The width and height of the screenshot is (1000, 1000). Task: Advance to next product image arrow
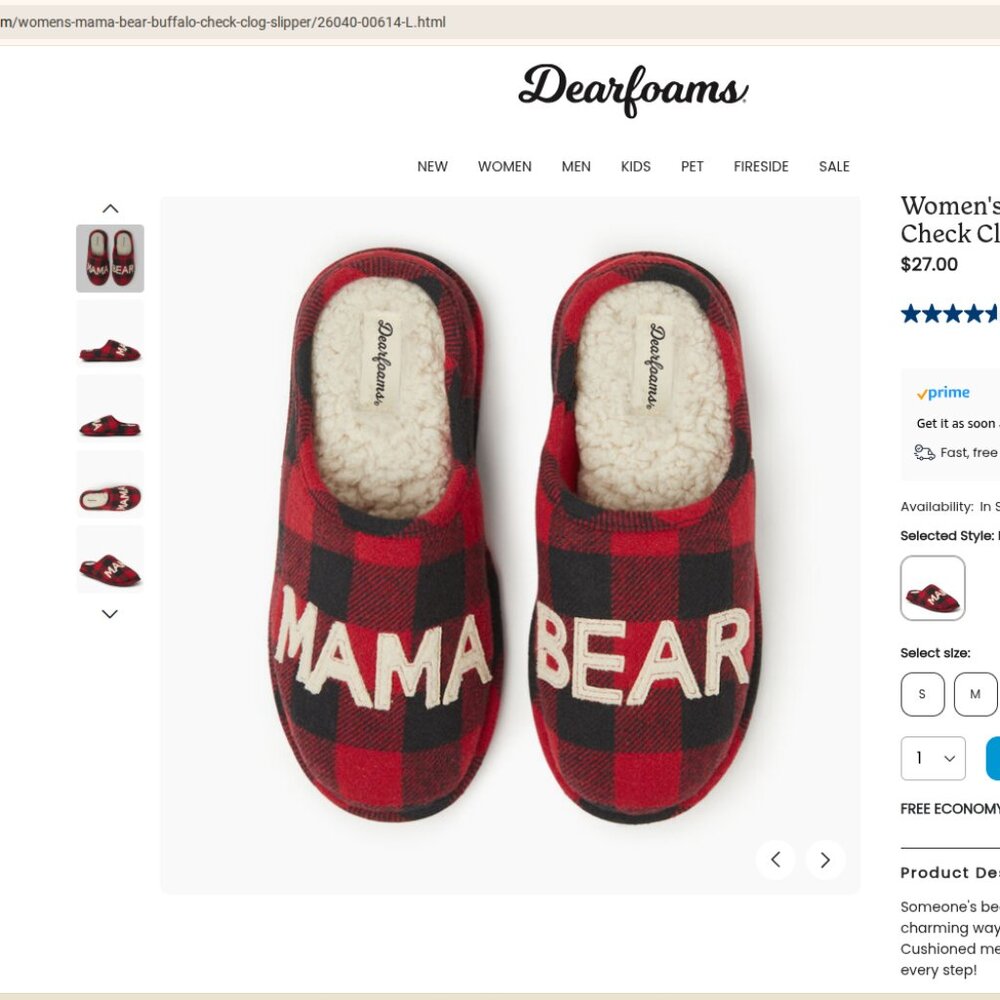(x=825, y=859)
